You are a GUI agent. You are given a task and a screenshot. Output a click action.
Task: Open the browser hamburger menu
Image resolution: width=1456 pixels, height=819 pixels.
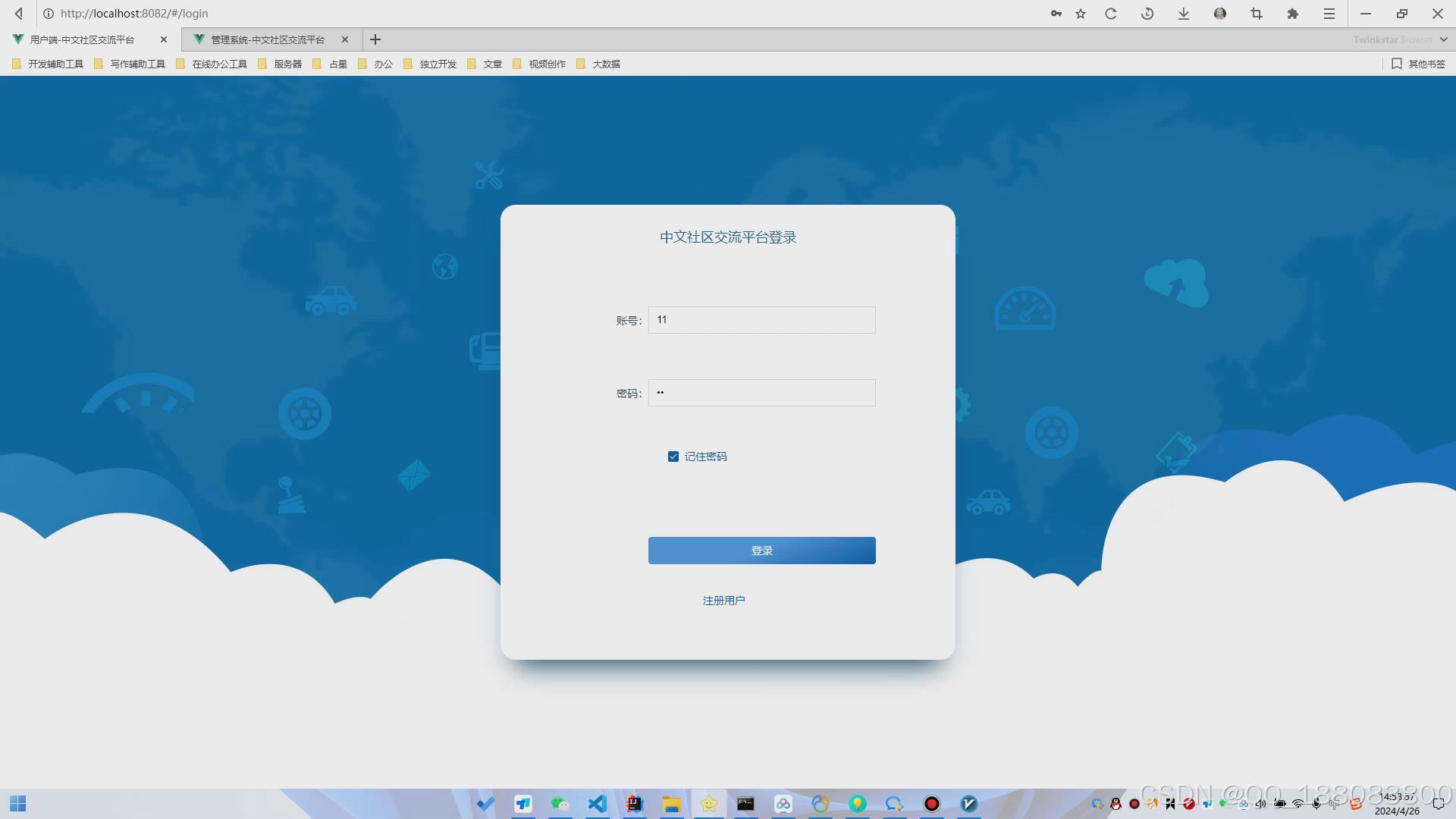coord(1329,14)
